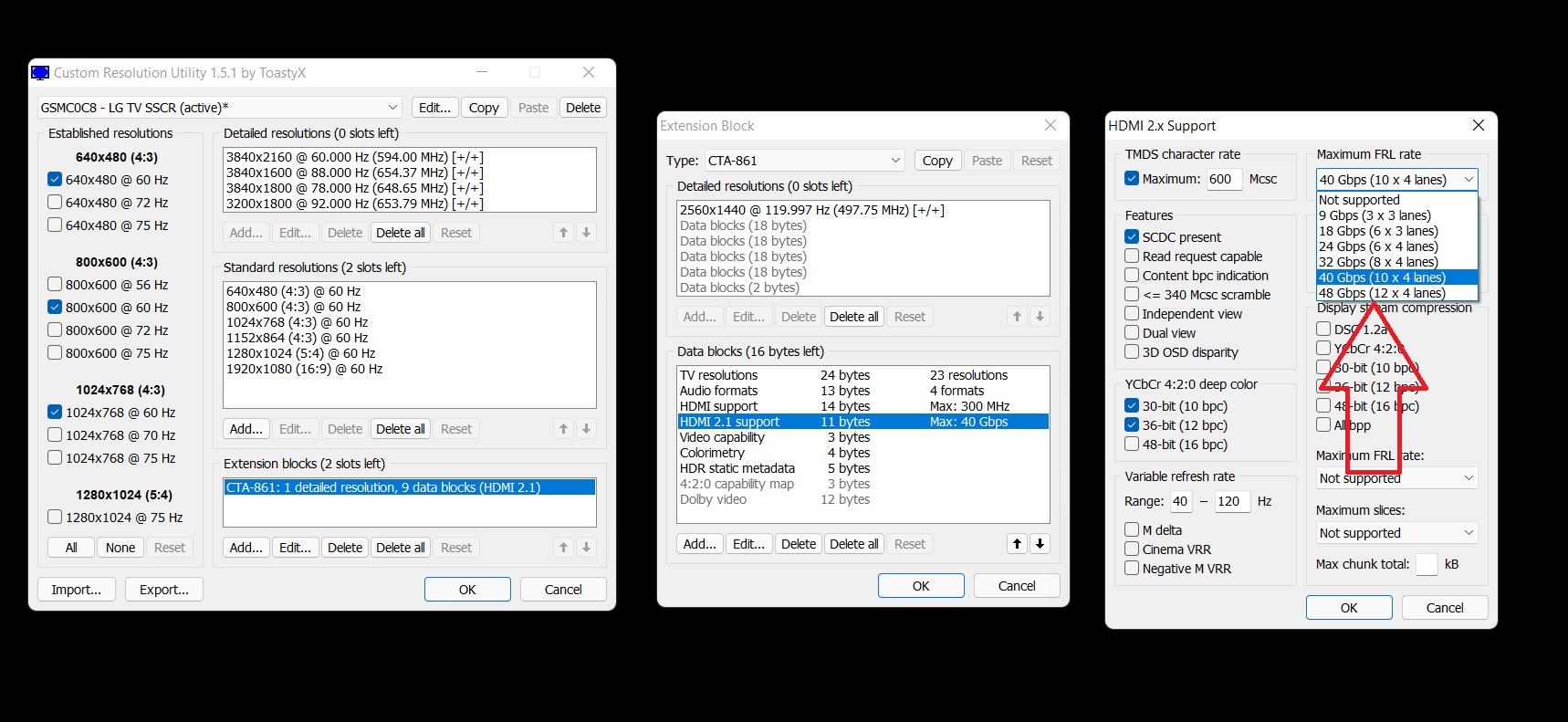Check Content bpc indication
Viewport: 1568px width, 722px height.
pos(1132,275)
